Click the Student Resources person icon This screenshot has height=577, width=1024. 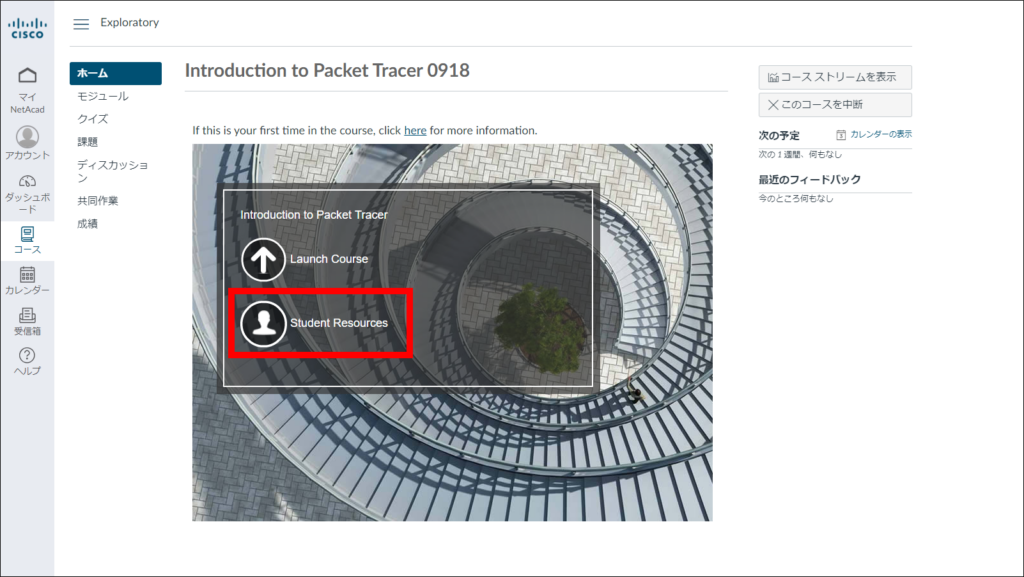tap(263, 323)
